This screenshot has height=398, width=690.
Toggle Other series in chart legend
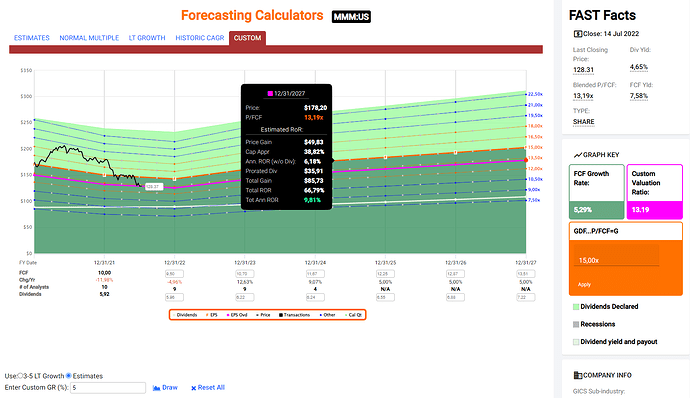[x=327, y=315]
